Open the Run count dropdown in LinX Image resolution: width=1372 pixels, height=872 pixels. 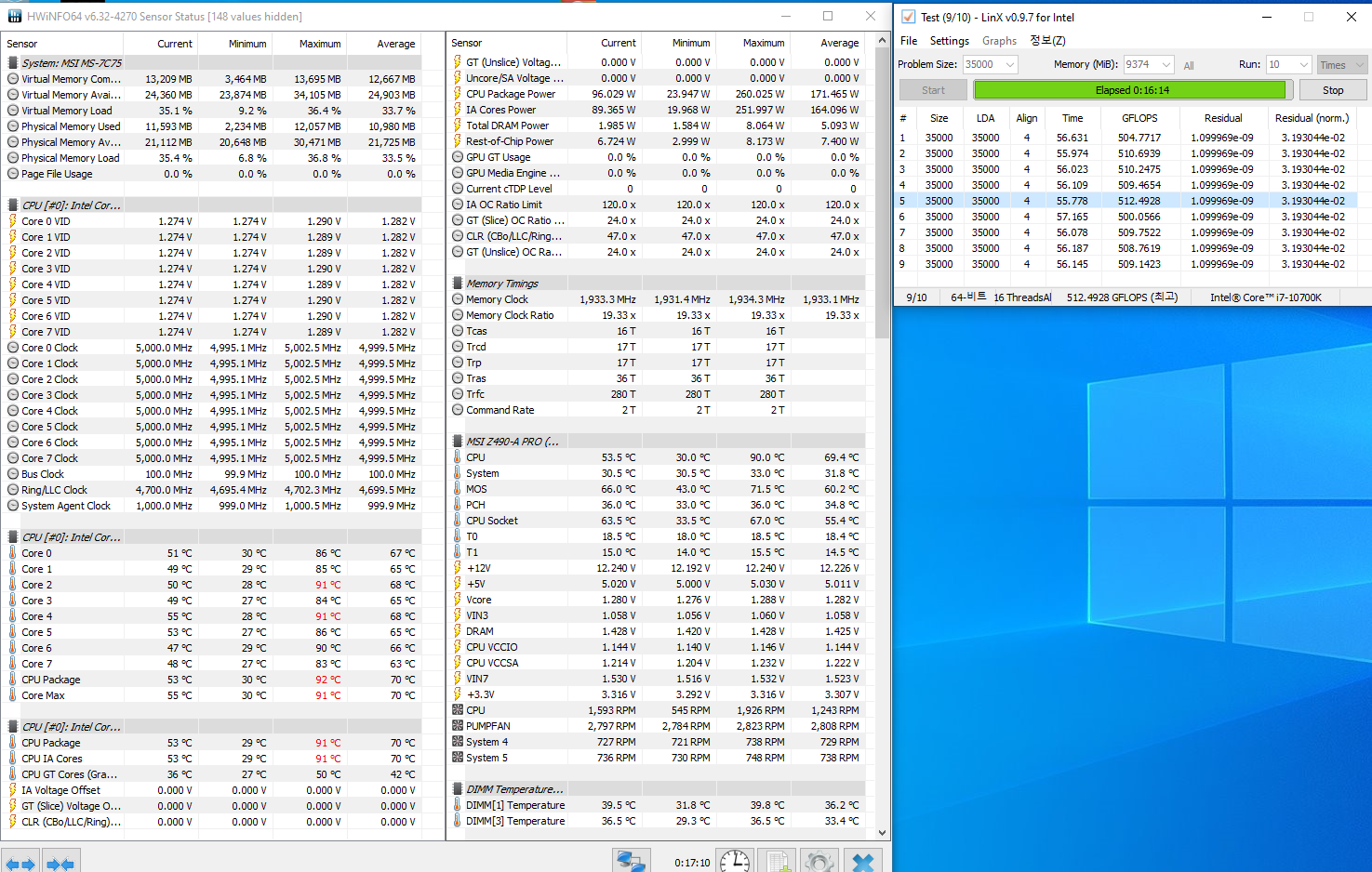(x=1288, y=64)
